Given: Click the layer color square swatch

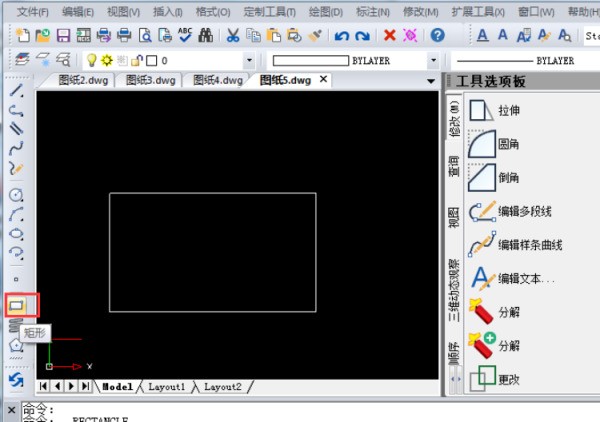Looking at the screenshot, I should click(151, 60).
